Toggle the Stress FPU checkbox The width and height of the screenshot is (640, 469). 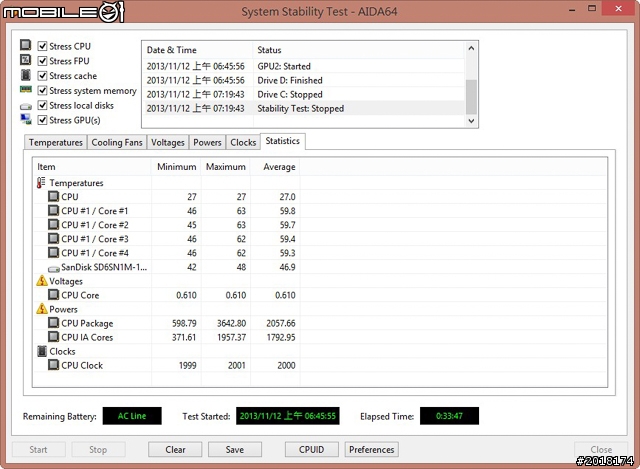(x=42, y=61)
